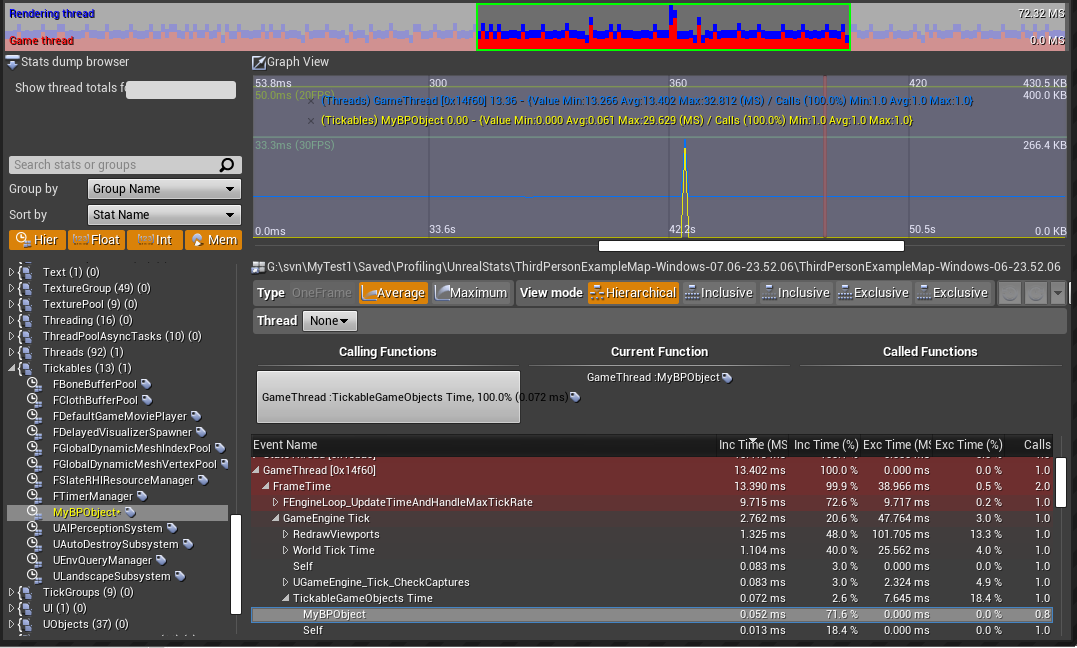Expand the TextureGroup (49) group

[12, 289]
